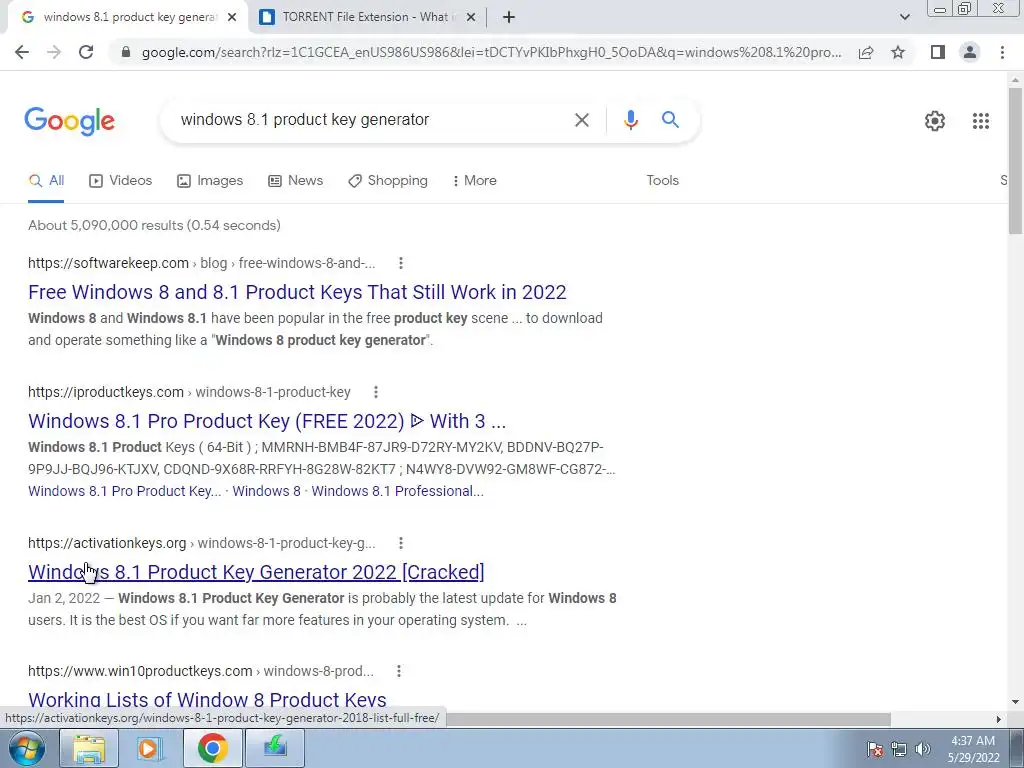The image size is (1024, 768).
Task: Open the network tray icon
Action: pyautogui.click(x=899, y=749)
